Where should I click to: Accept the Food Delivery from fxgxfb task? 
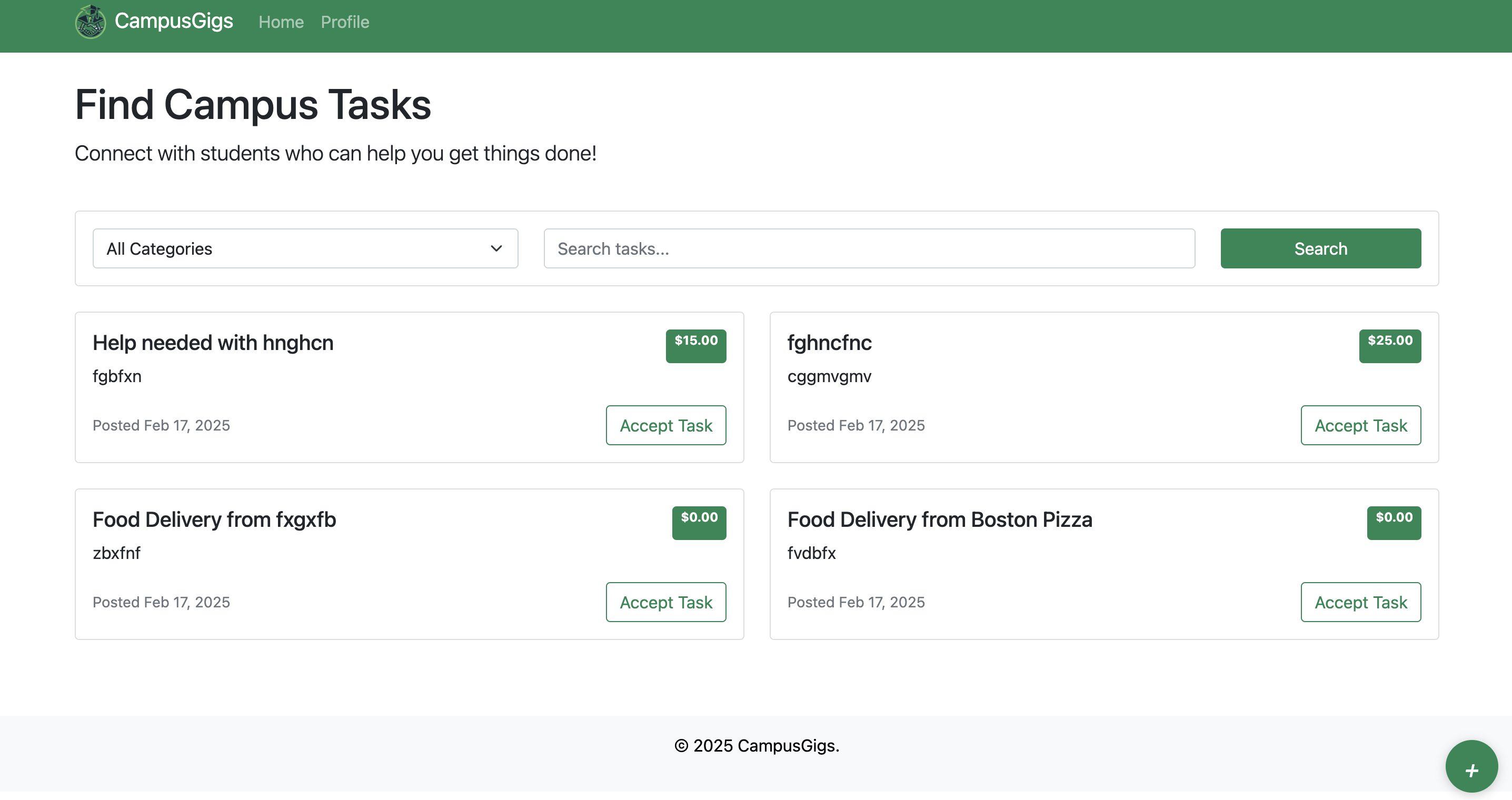pos(665,602)
